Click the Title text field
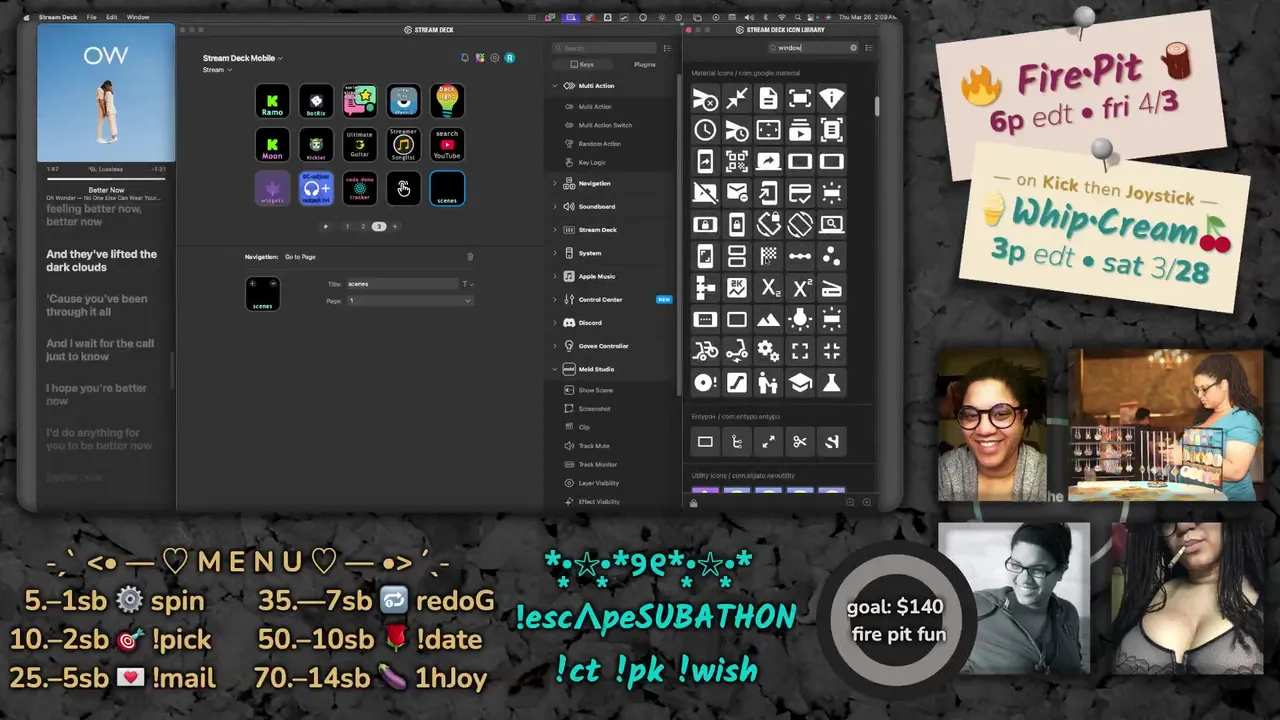This screenshot has width=1280, height=720. 402,284
